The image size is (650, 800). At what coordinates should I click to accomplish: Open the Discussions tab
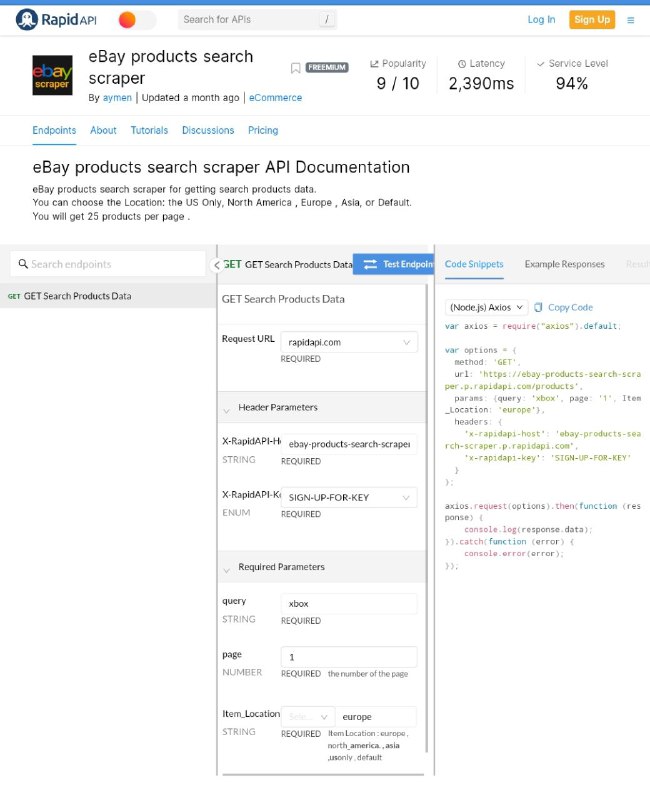point(208,130)
